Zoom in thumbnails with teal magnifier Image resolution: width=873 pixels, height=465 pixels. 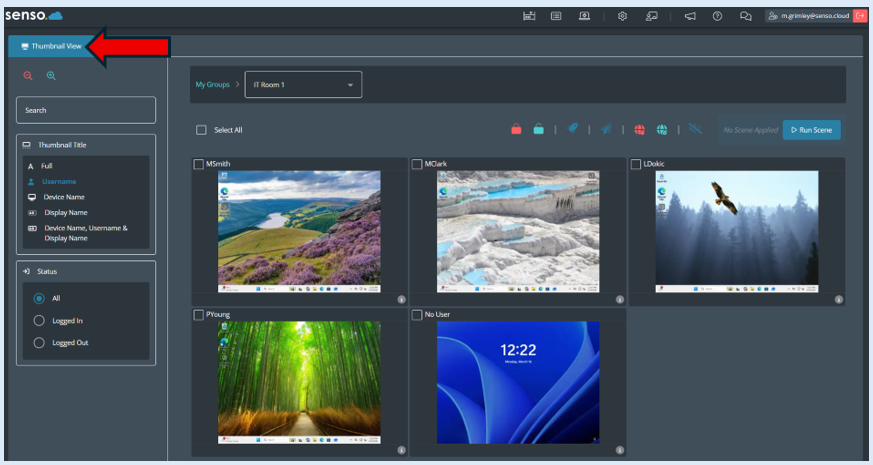[x=51, y=76]
